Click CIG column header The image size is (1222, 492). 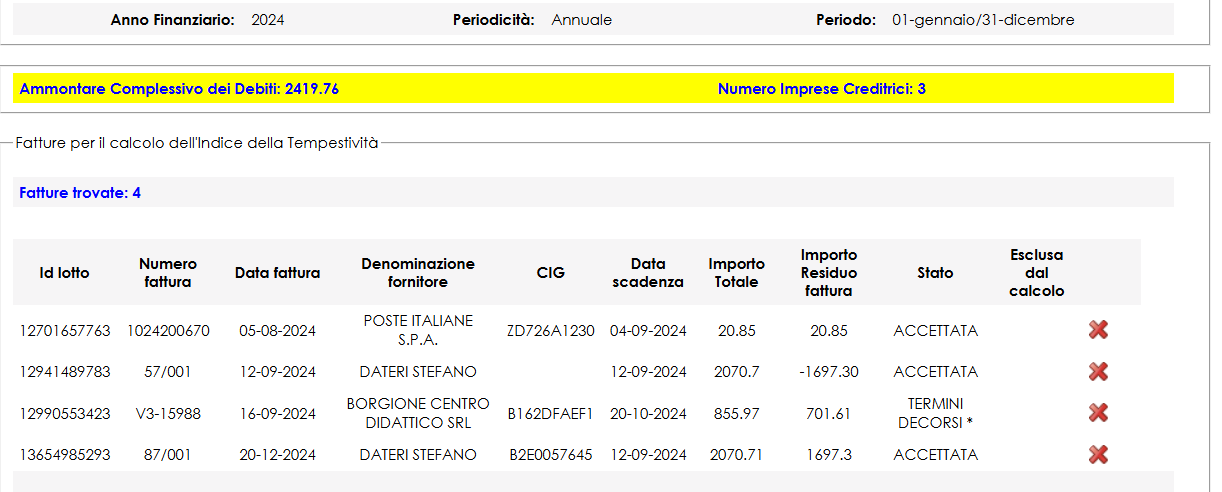(x=550, y=272)
